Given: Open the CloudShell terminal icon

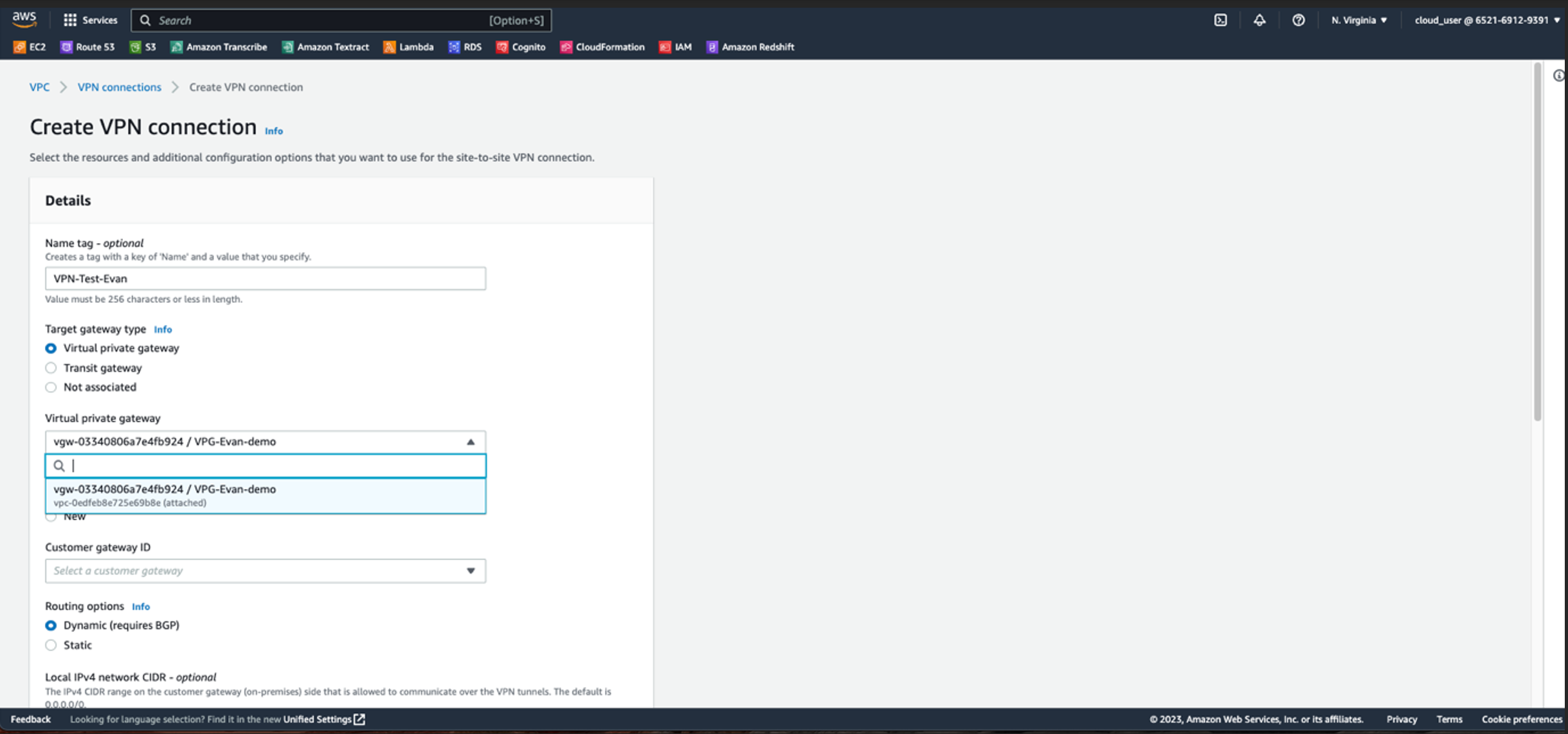Looking at the screenshot, I should click(x=1220, y=20).
